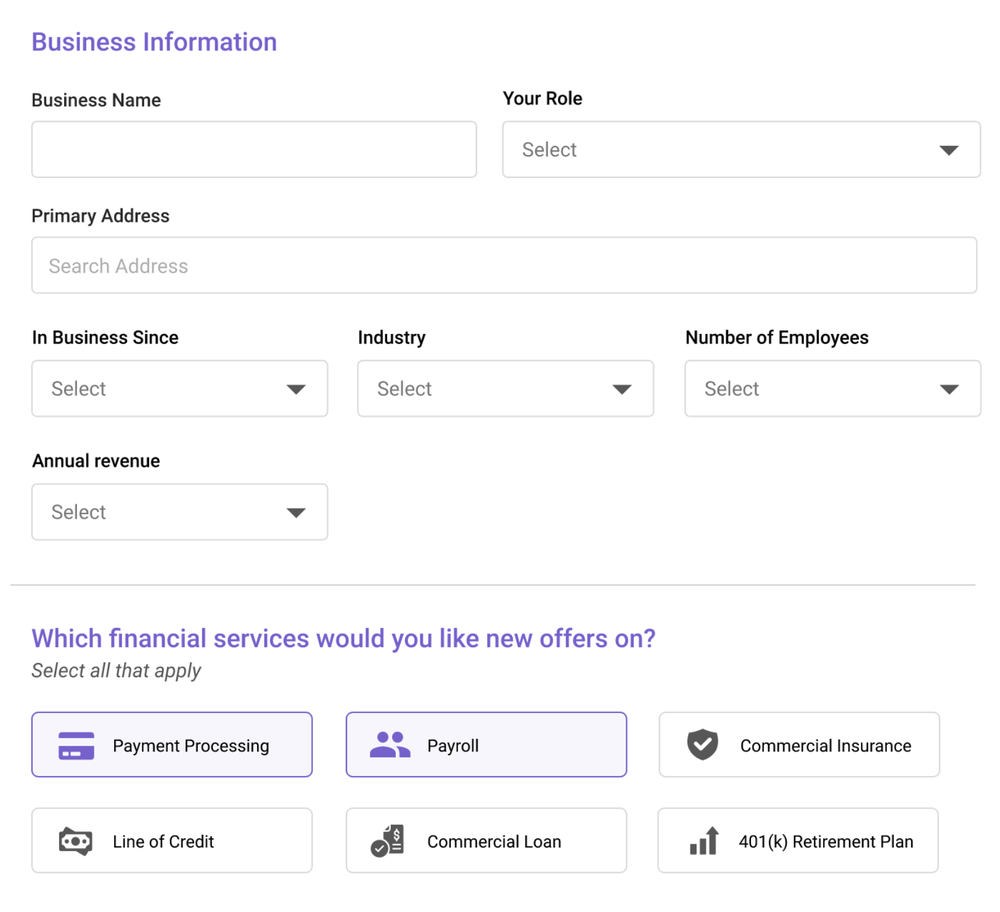Viewport: 1000px width, 912px height.
Task: Select the Line of Credit option
Action: pyautogui.click(x=172, y=841)
